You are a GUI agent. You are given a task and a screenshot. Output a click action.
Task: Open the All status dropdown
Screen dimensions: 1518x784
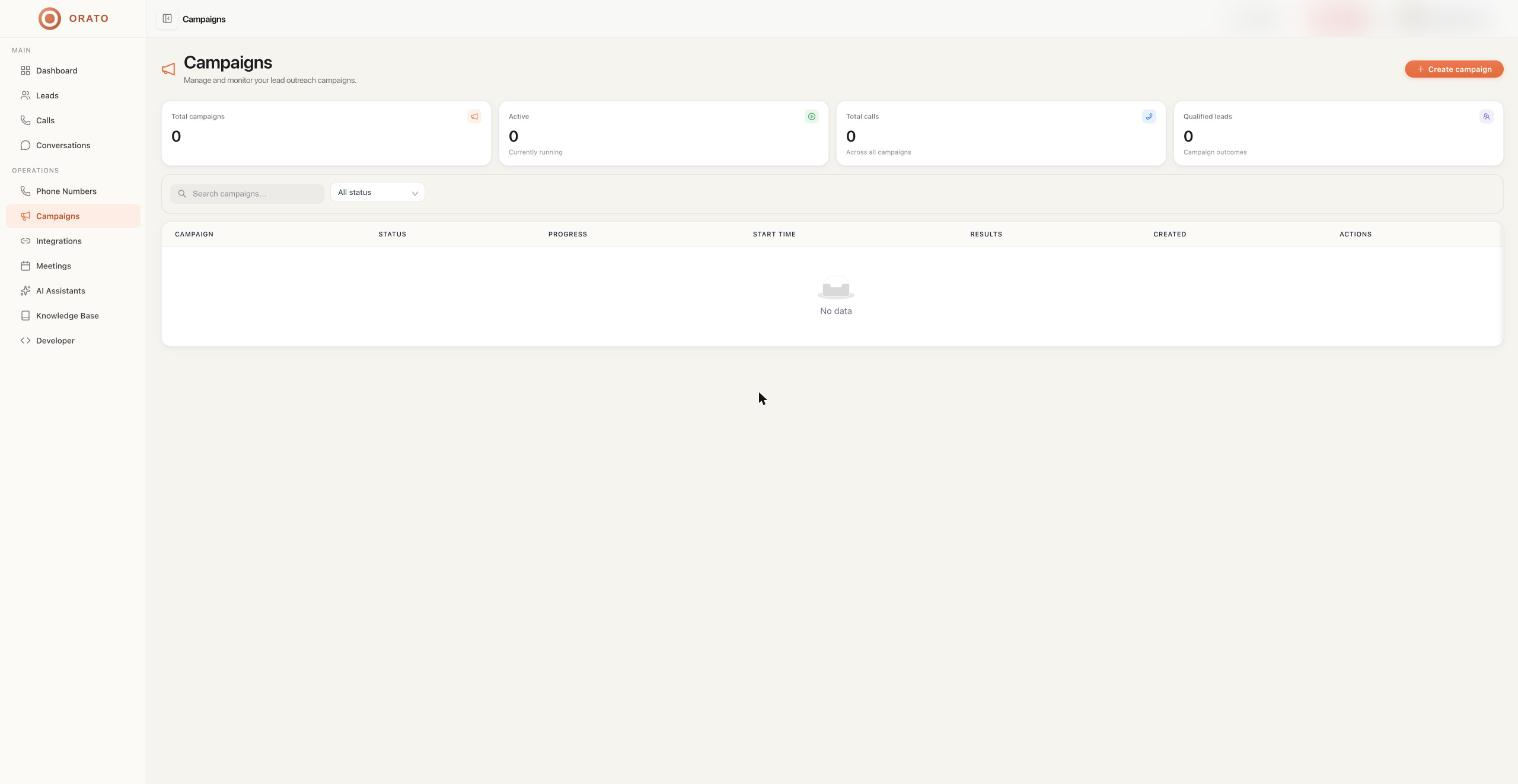click(377, 192)
